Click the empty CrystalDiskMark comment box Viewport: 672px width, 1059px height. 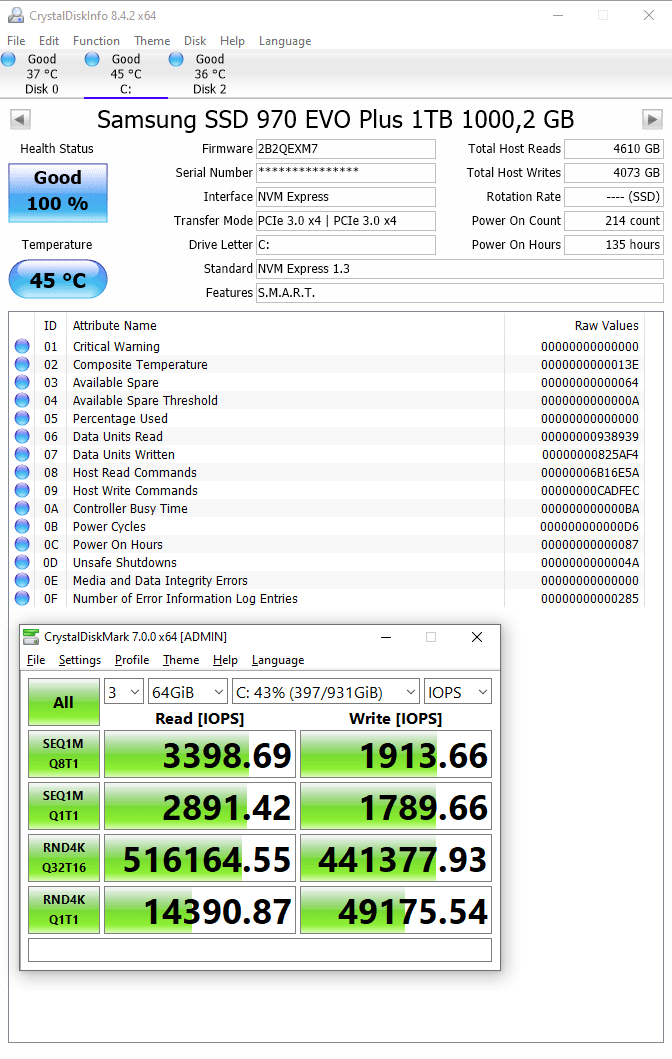[x=260, y=950]
